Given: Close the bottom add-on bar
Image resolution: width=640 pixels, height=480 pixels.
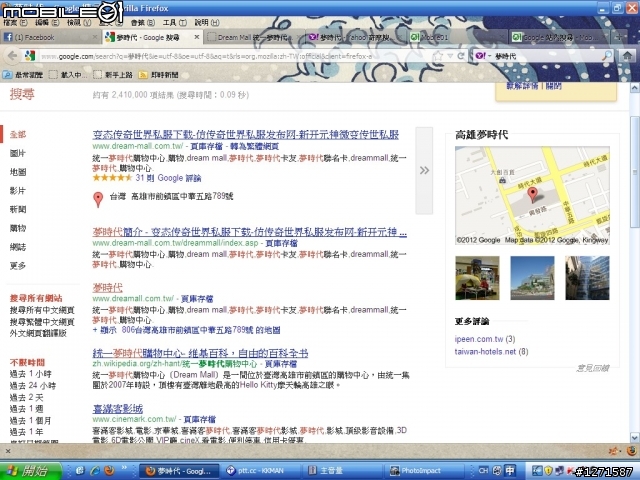Looking at the screenshot, I should 8,451.
